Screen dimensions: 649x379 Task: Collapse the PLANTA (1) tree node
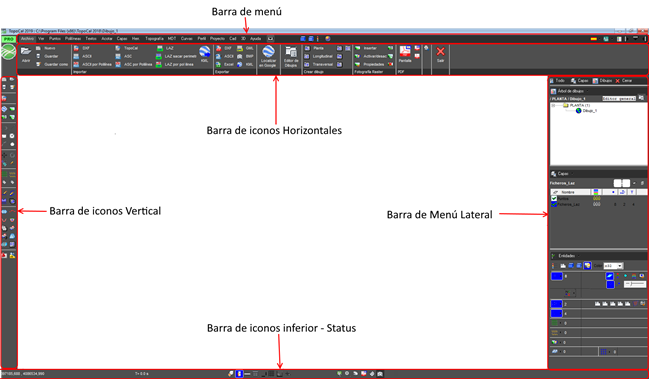[553, 106]
